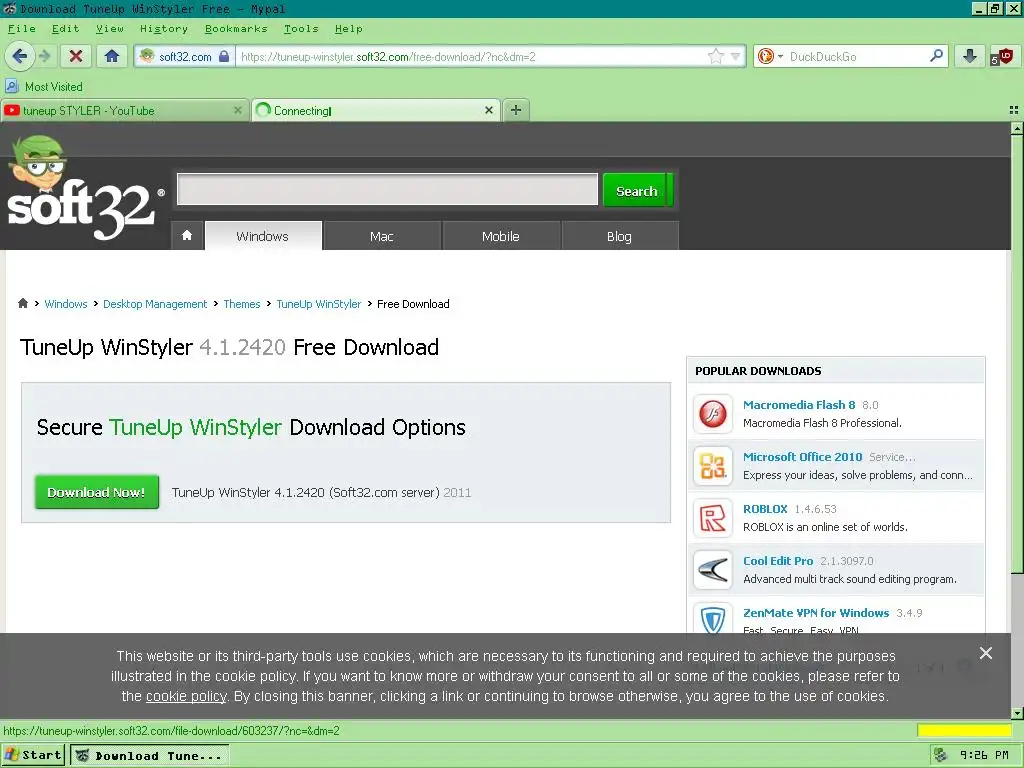Open the Help menu
1024x768 pixels.
pyautogui.click(x=349, y=29)
